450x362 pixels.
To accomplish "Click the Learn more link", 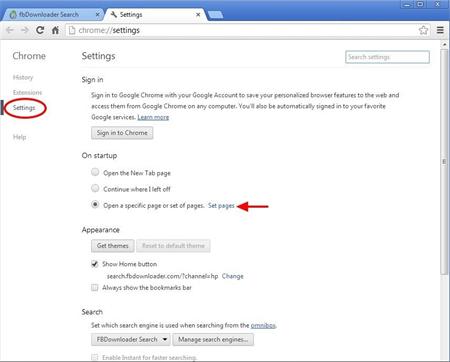I will click(153, 117).
